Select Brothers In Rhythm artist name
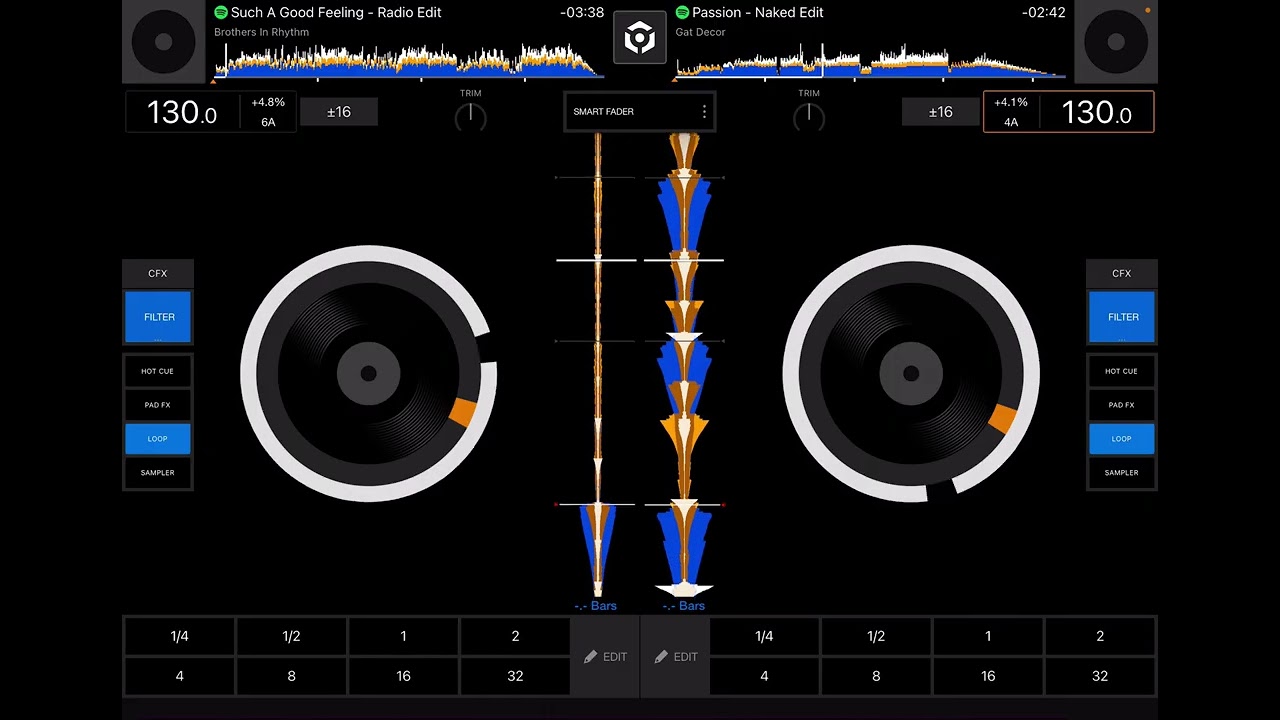Image resolution: width=1280 pixels, height=720 pixels. (261, 32)
